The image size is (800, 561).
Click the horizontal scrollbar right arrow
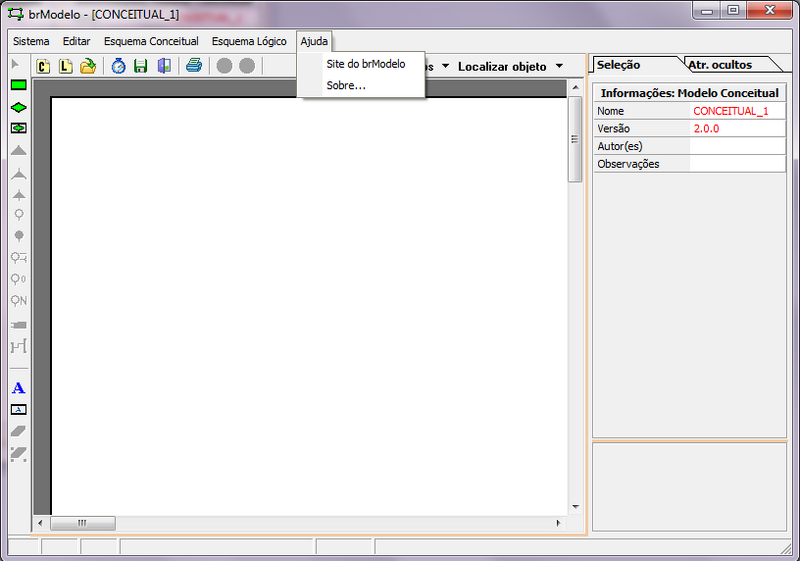point(558,523)
